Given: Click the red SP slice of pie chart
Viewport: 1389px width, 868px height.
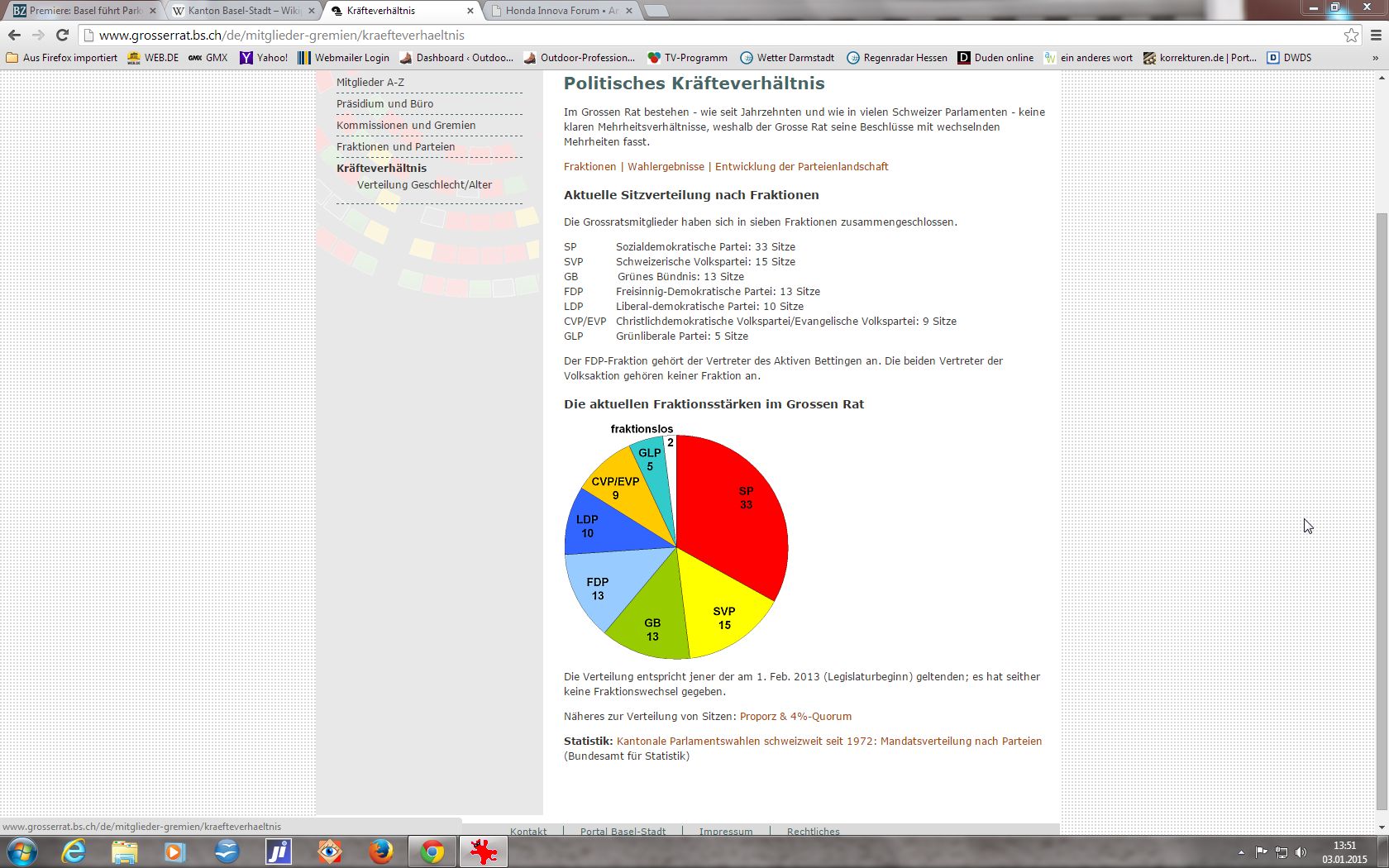Looking at the screenshot, I should tap(736, 513).
